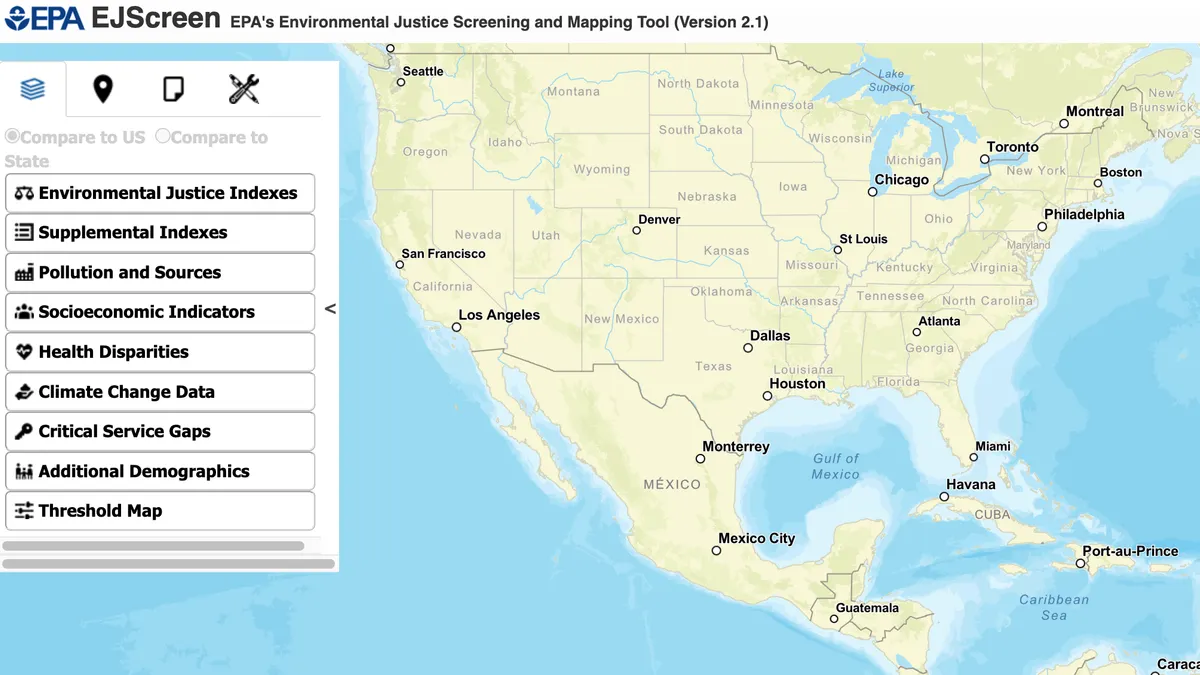
Task: Click the Mexico City marker
Action: click(716, 551)
